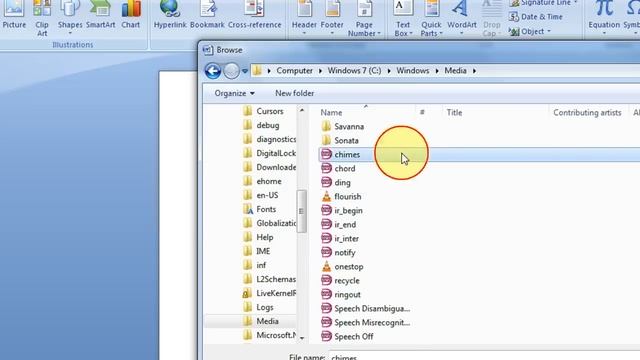
Task: Open the Text Box dropdown
Action: tap(403, 18)
